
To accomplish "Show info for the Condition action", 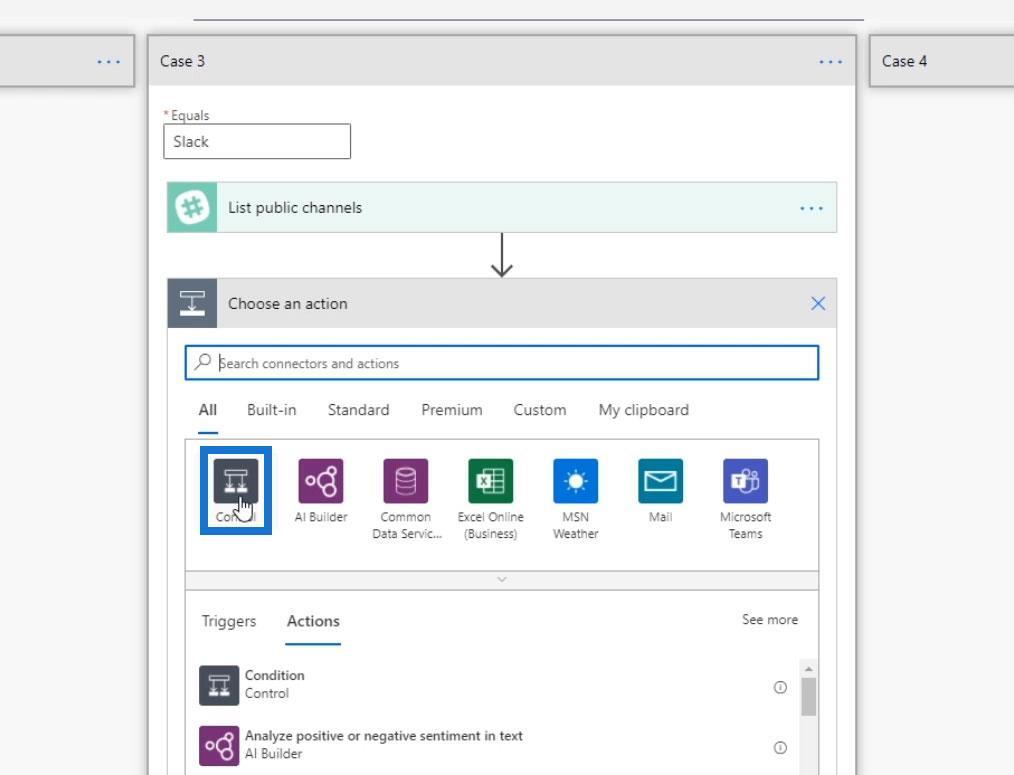I will click(781, 687).
